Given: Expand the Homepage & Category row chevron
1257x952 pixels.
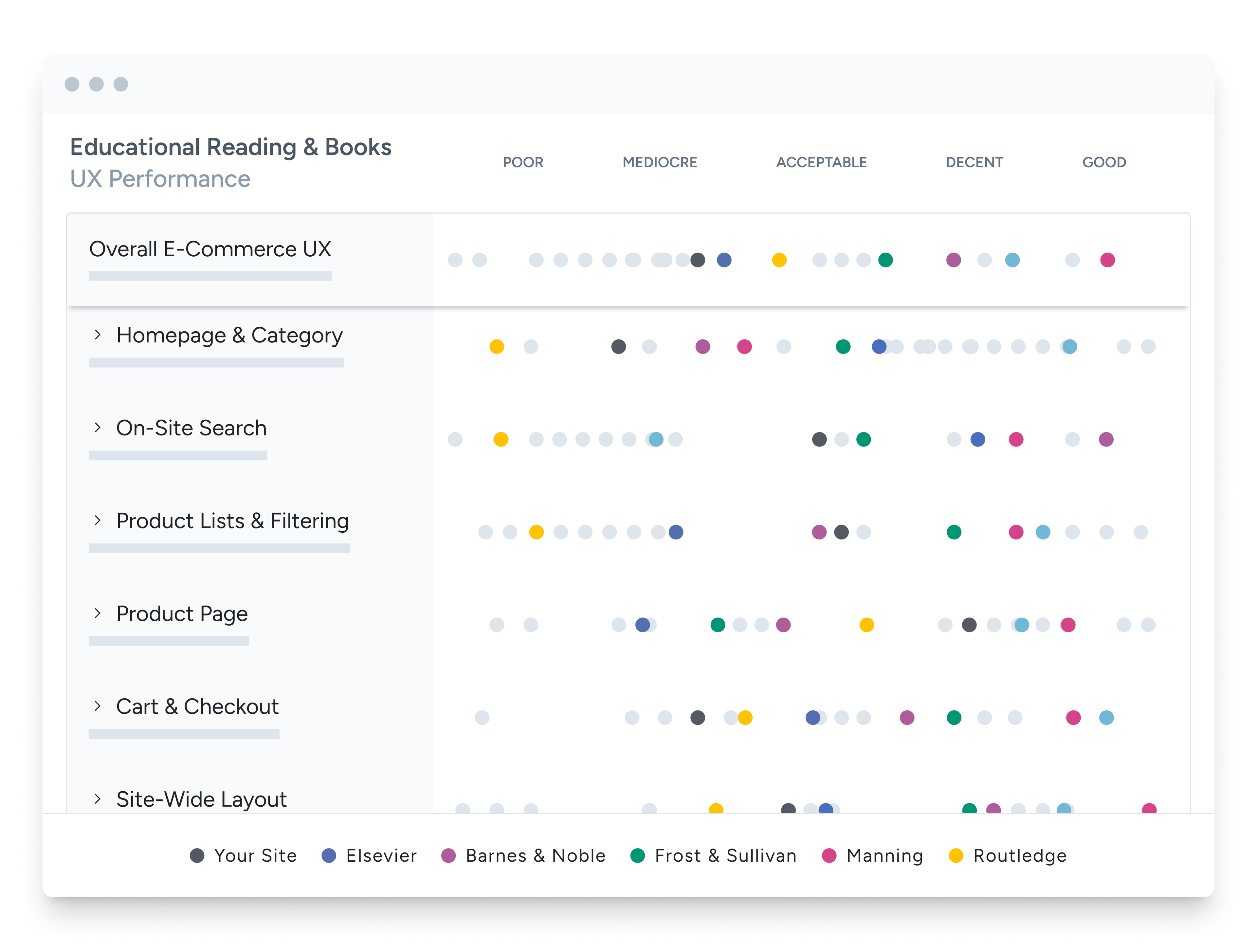Looking at the screenshot, I should pyautogui.click(x=98, y=335).
